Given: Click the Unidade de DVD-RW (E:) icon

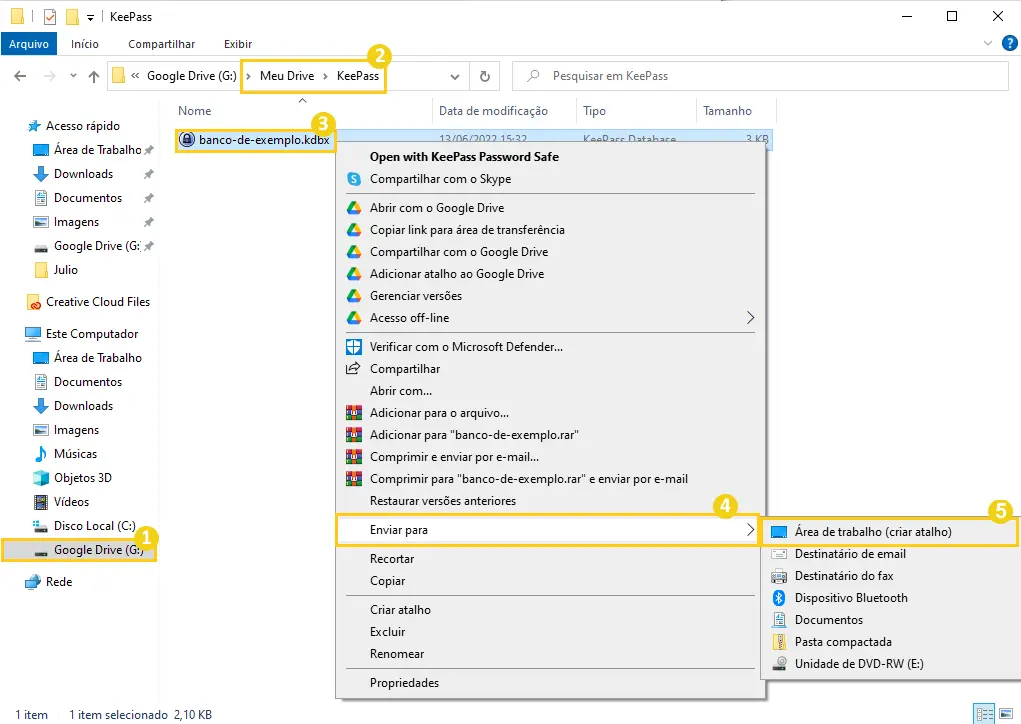Looking at the screenshot, I should 779,664.
